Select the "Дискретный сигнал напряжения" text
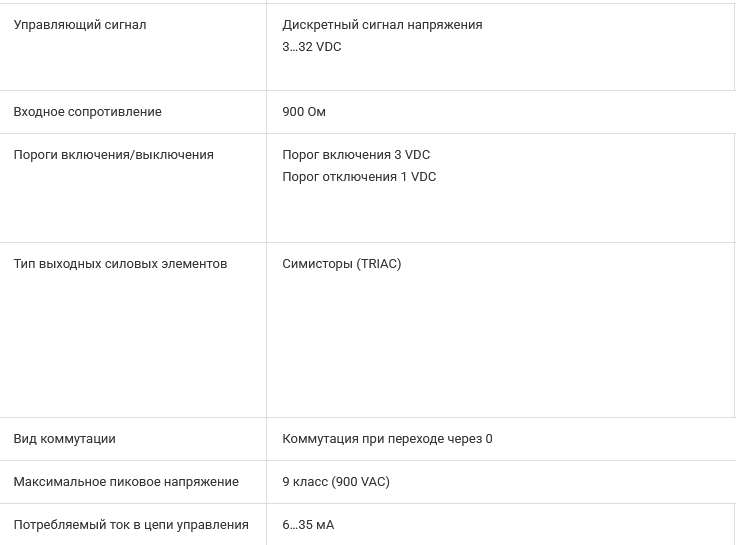Screen dimensions: 736x545 [x=382, y=25]
